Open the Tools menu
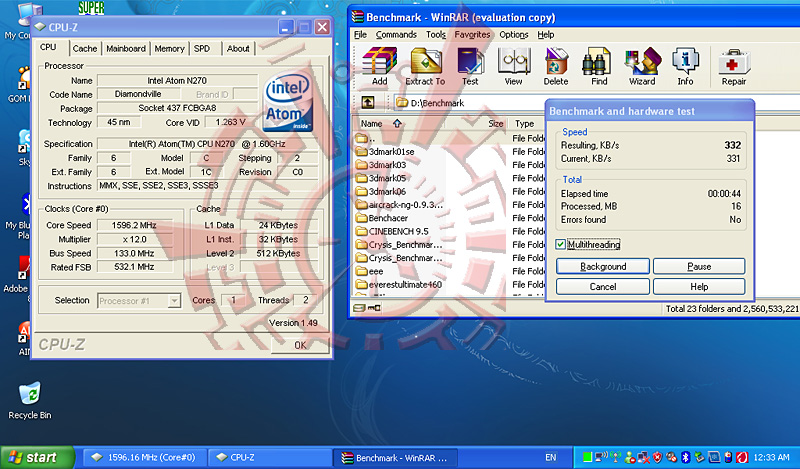This screenshot has width=800, height=469. (436, 35)
